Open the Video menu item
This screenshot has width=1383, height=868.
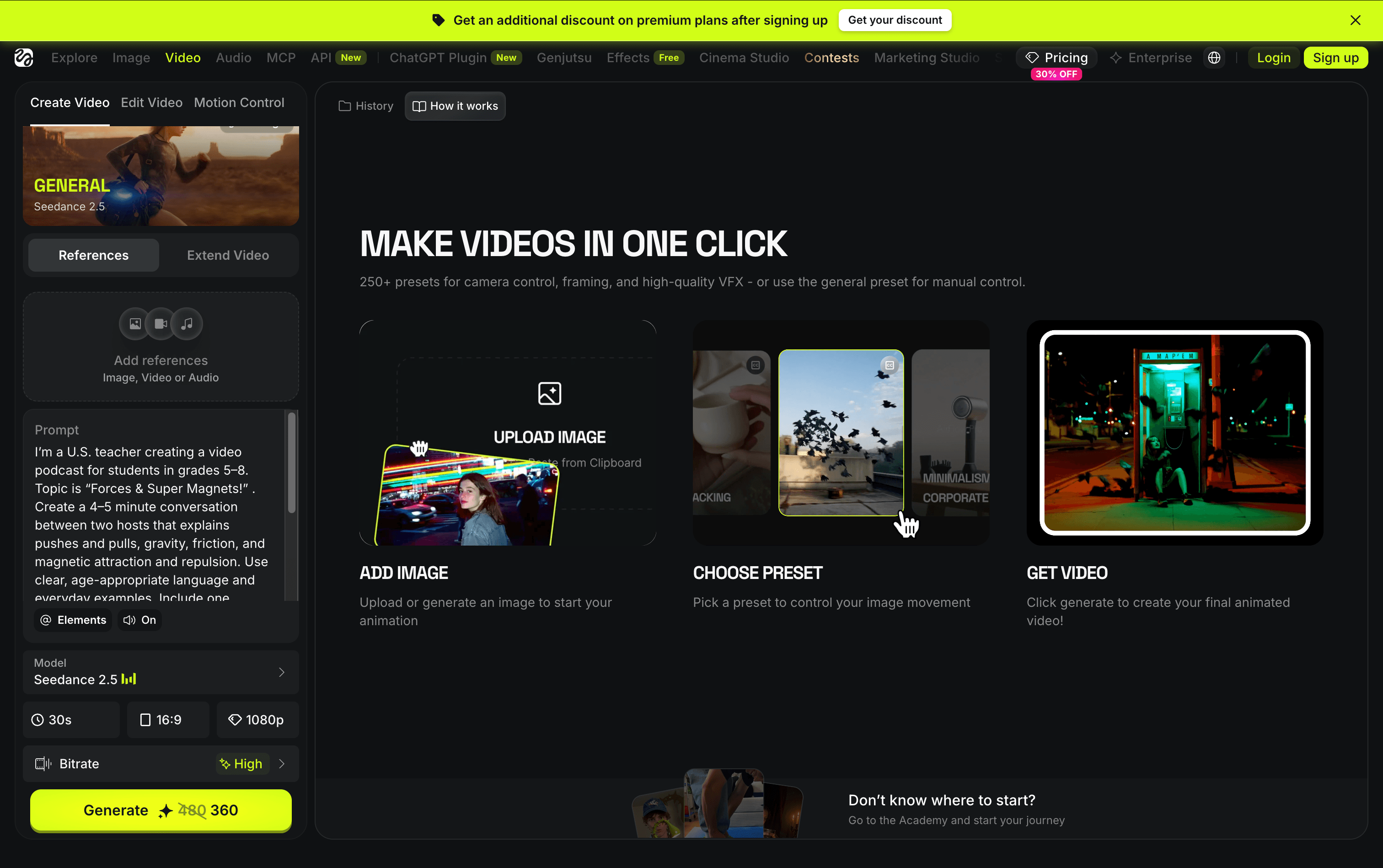[183, 58]
